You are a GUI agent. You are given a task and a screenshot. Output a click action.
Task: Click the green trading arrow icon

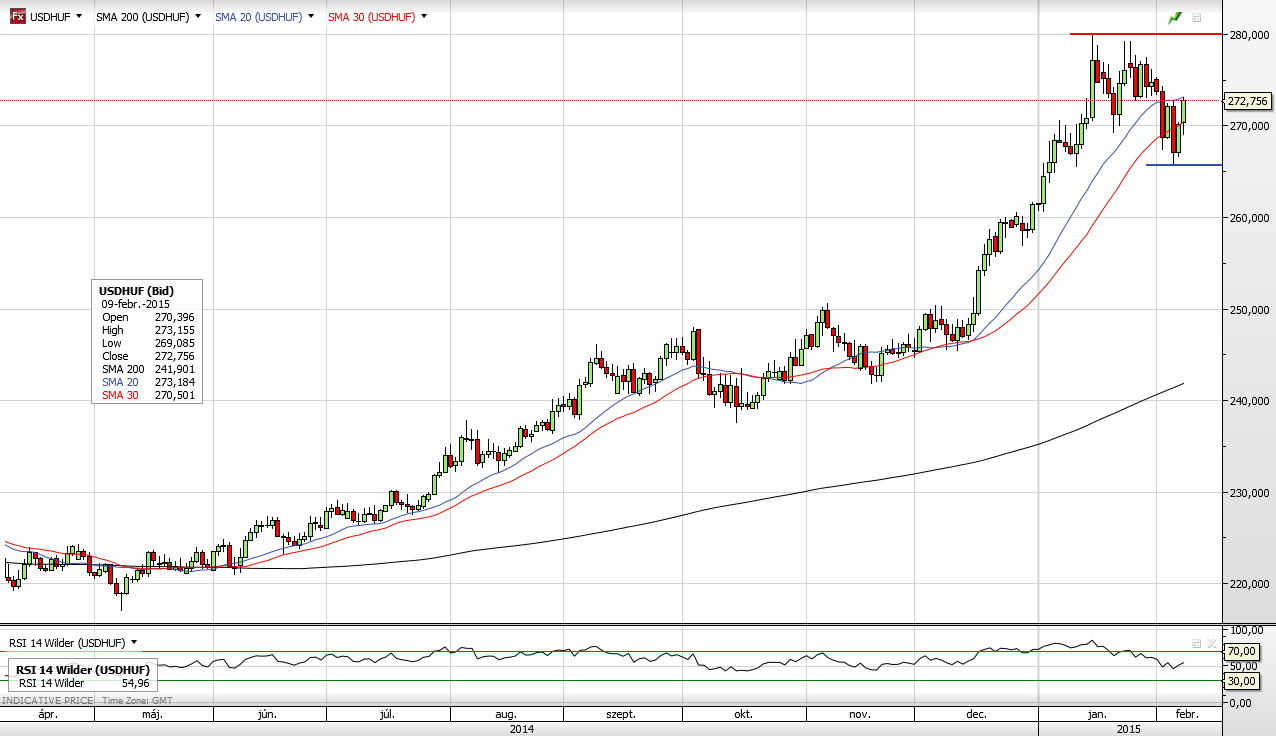[x=1175, y=18]
